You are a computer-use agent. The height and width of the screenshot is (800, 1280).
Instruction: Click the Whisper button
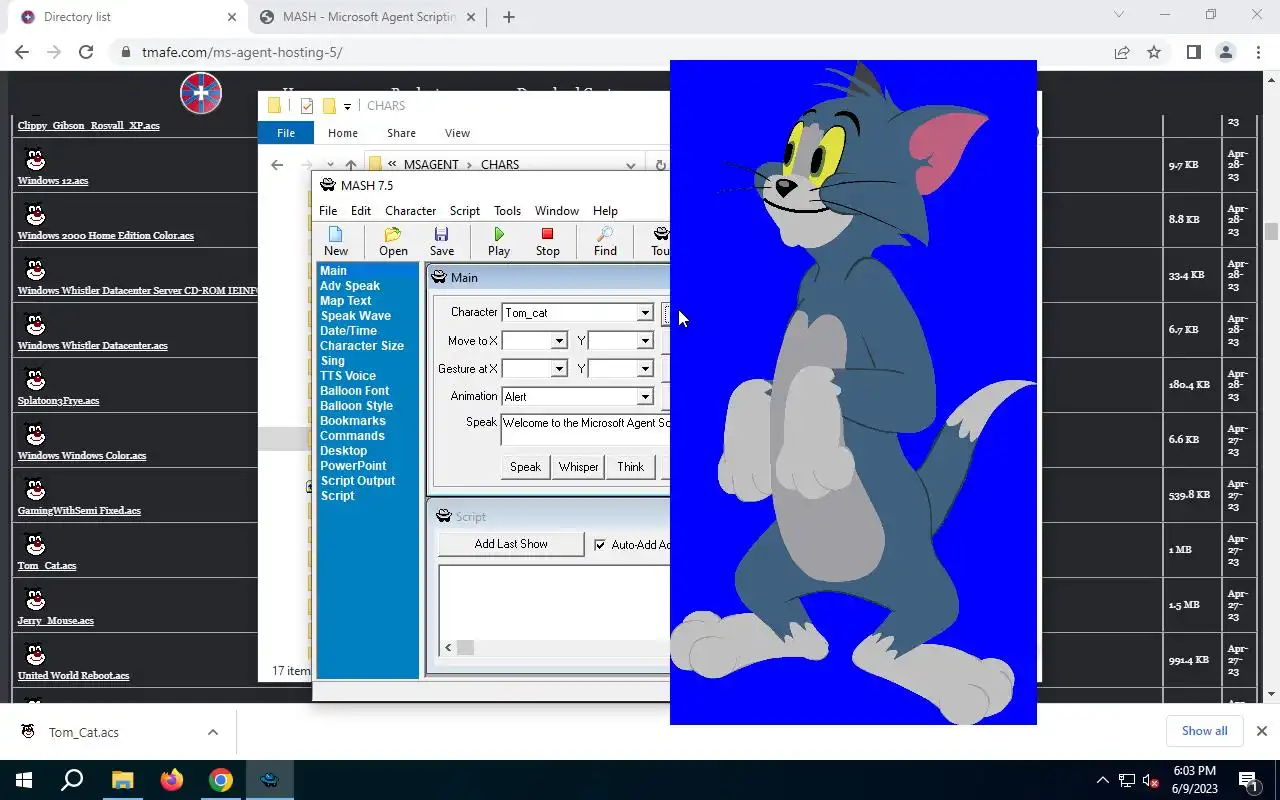578,467
